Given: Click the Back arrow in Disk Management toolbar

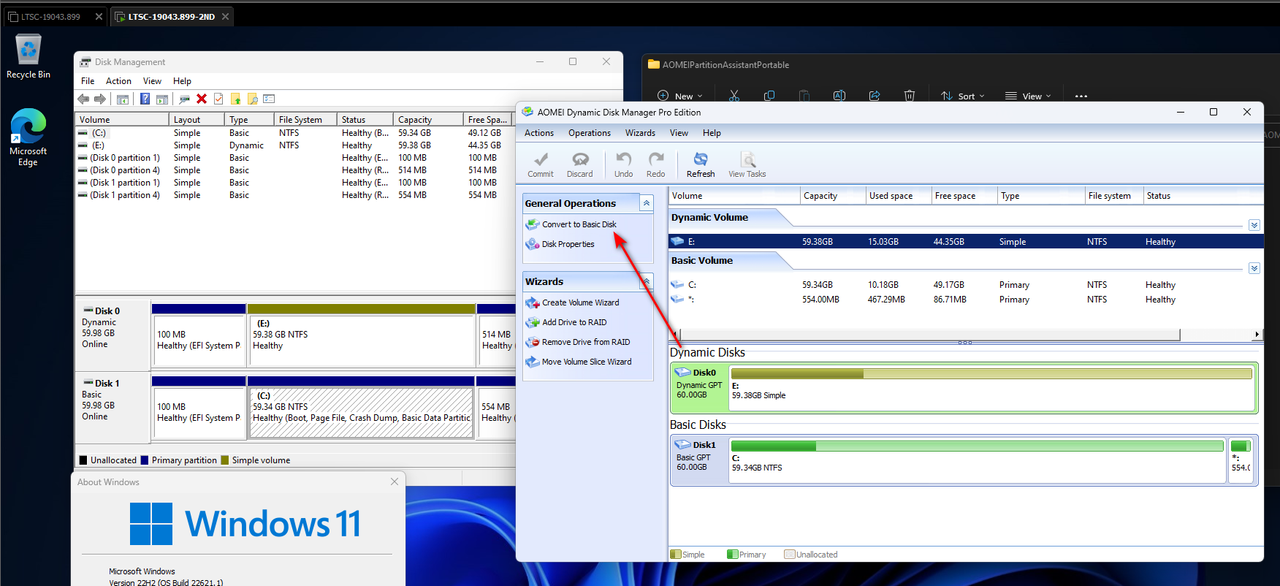Looking at the screenshot, I should click(x=84, y=99).
